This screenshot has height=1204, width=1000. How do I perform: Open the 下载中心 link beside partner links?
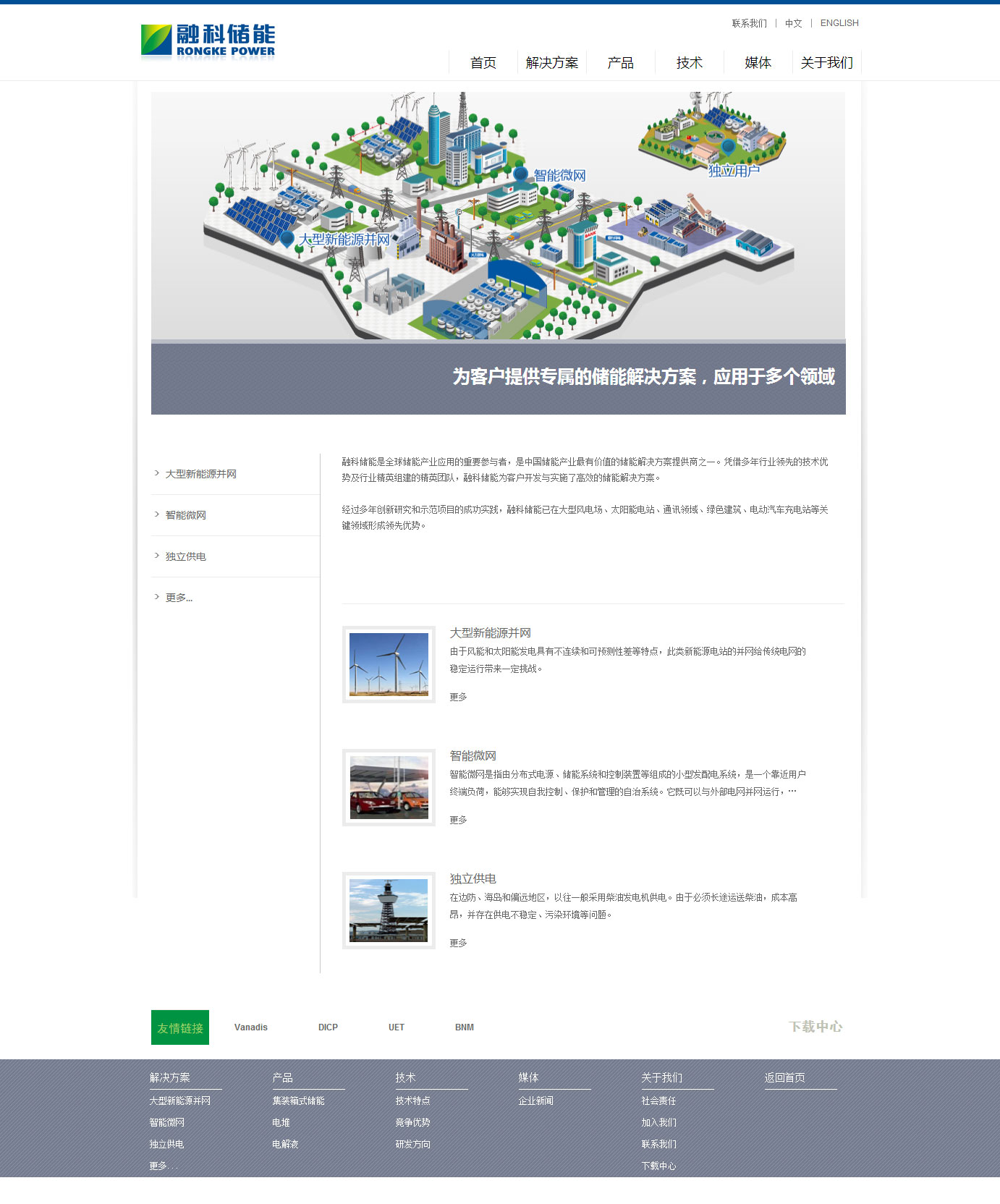(815, 1027)
